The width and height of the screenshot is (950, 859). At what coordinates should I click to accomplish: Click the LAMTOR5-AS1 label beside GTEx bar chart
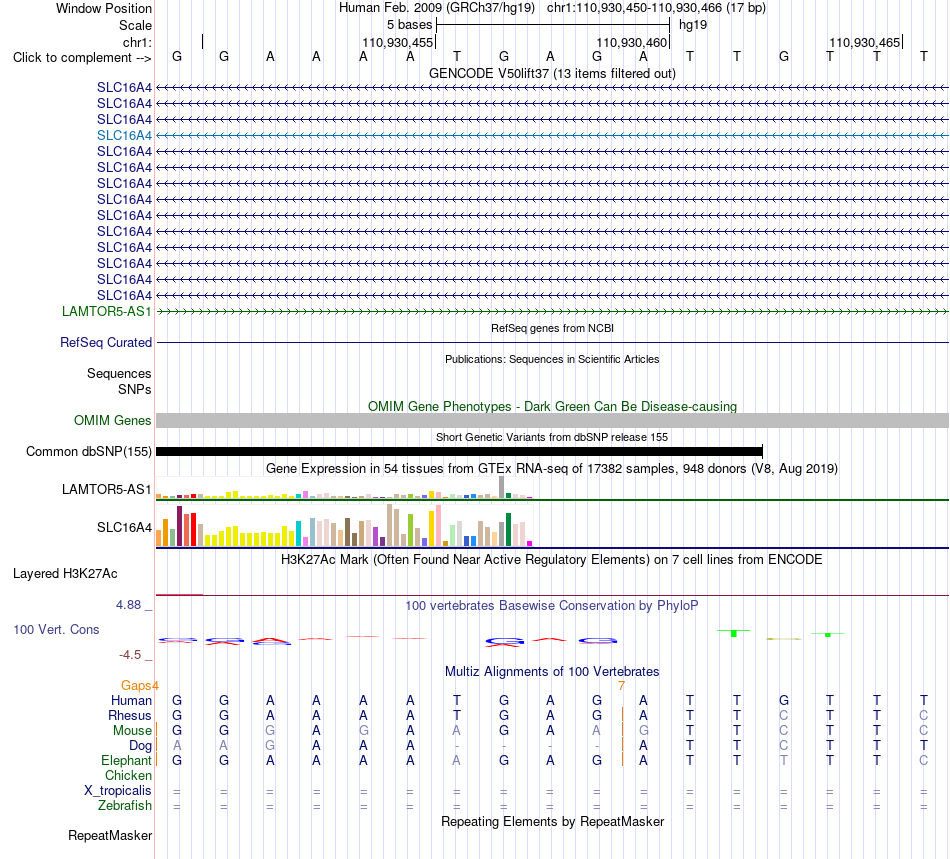point(107,489)
